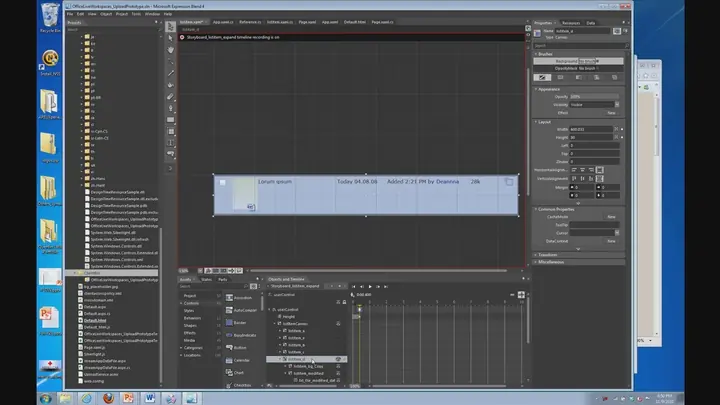Image resolution: width=720 pixels, height=405 pixels.
Task: Select the Eyedropper tool in toolbox
Action: pyautogui.click(x=170, y=73)
